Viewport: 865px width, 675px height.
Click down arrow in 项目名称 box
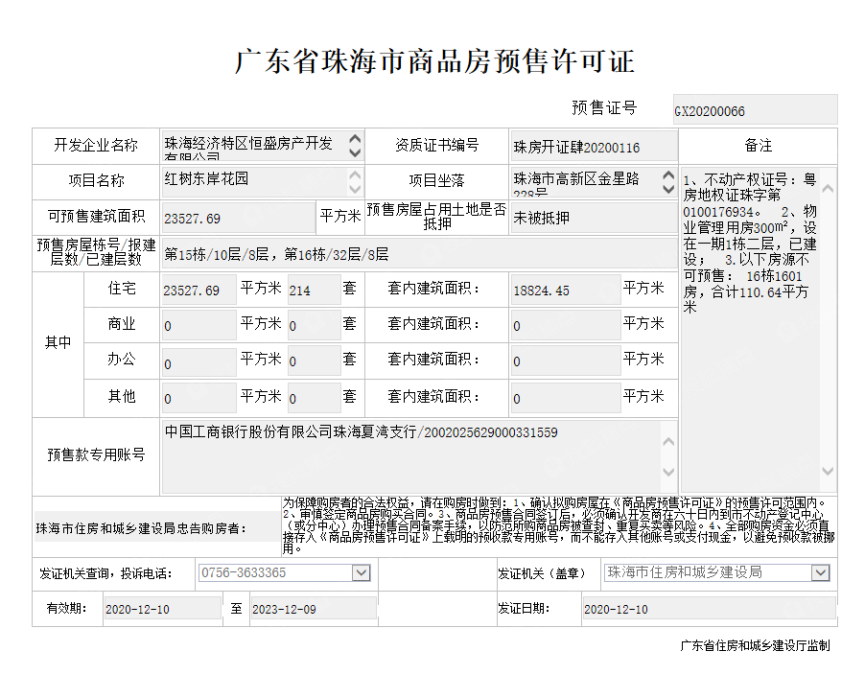[x=355, y=189]
